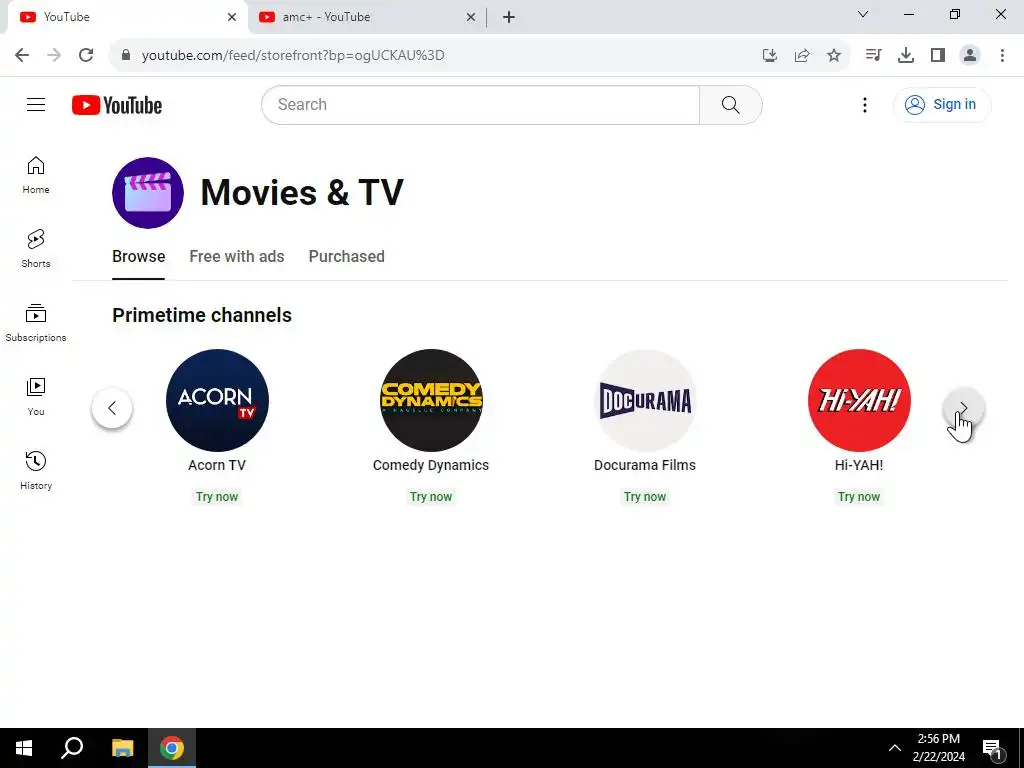Select the first YouTube browser tab
The height and width of the screenshot is (768, 1024).
coord(127,17)
